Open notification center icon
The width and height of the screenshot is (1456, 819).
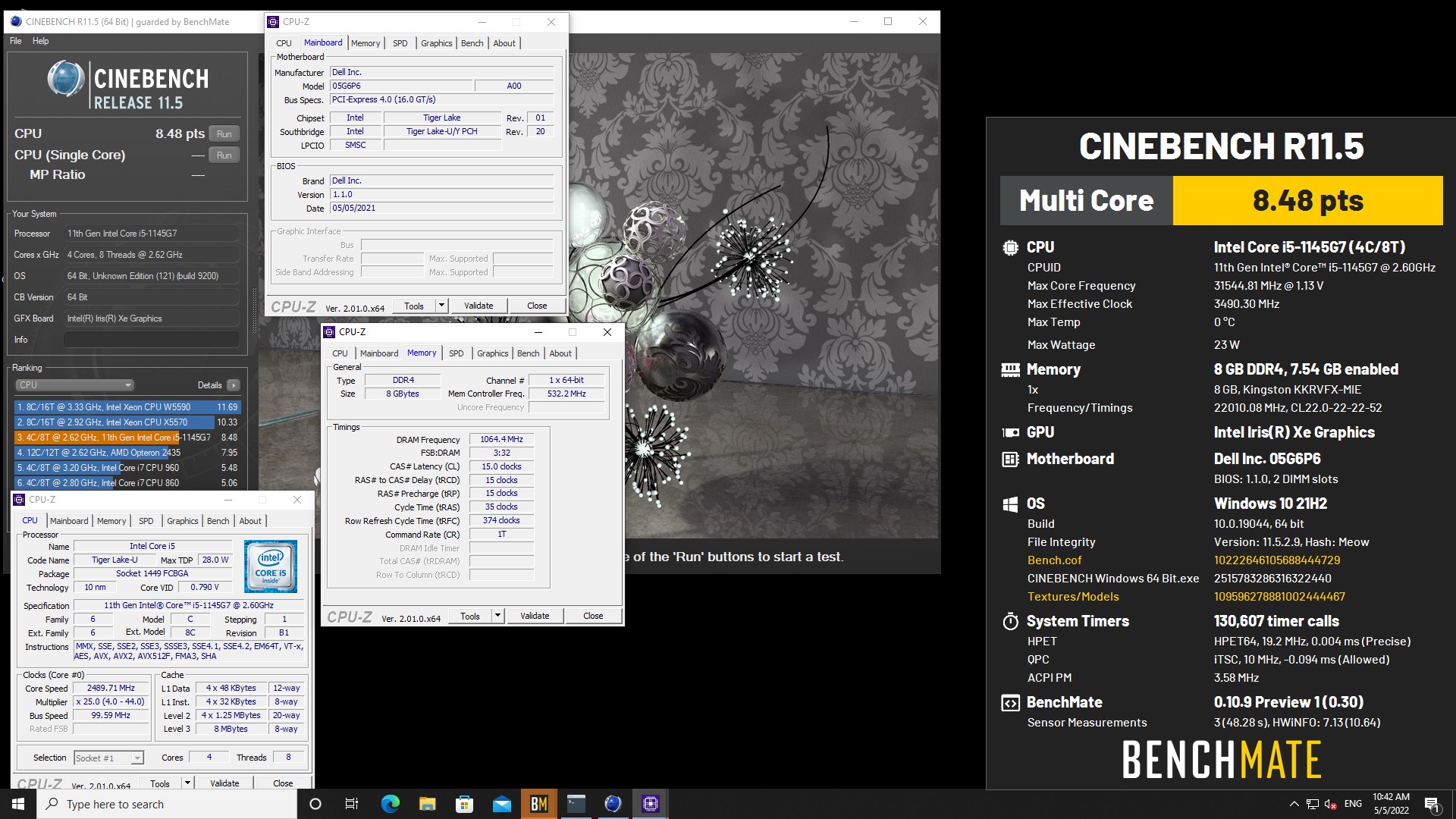pyautogui.click(x=1432, y=804)
